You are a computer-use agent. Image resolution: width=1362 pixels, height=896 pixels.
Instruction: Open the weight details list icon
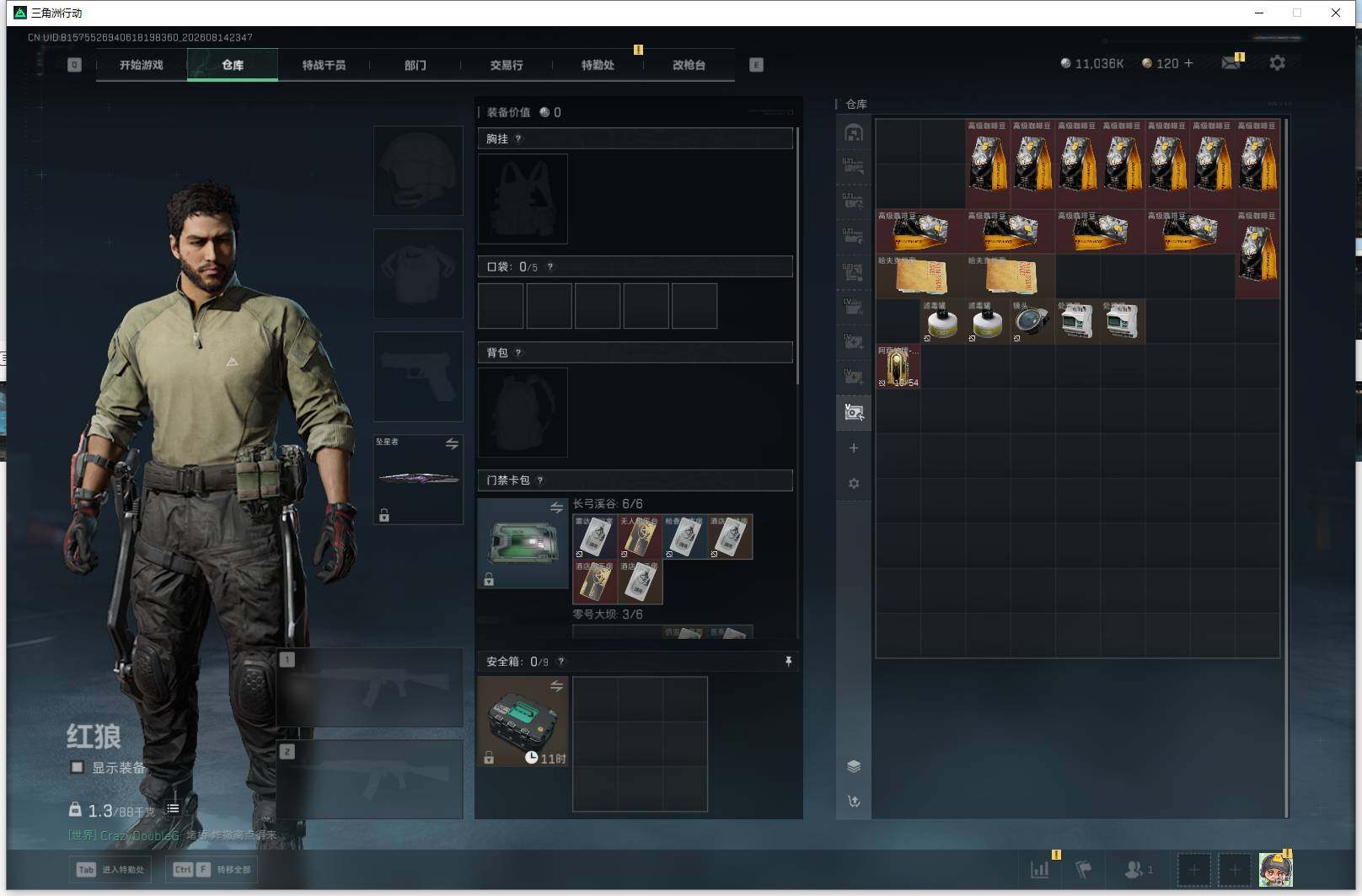[x=173, y=808]
